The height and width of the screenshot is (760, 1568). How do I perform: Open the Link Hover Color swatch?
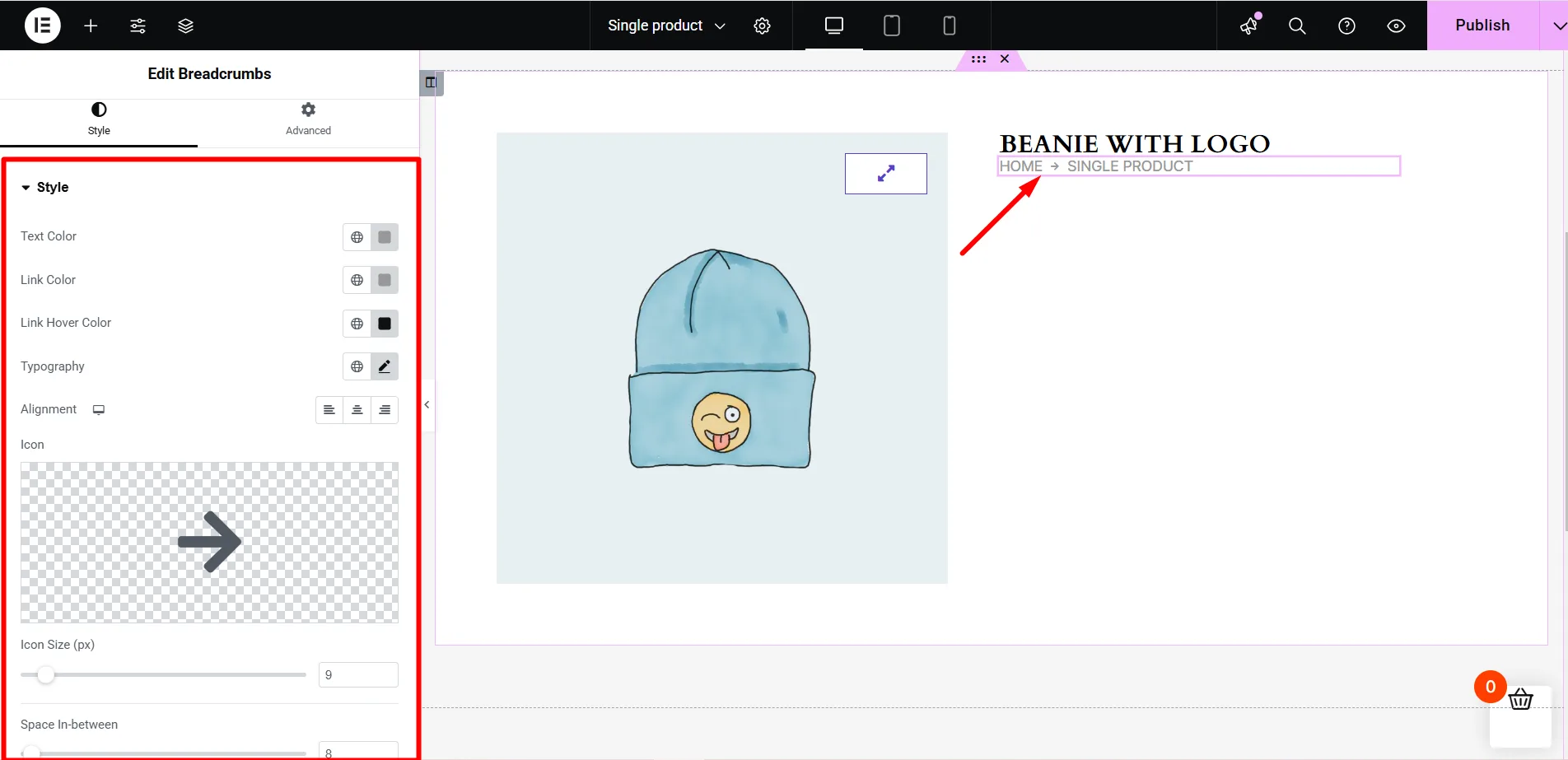[384, 323]
